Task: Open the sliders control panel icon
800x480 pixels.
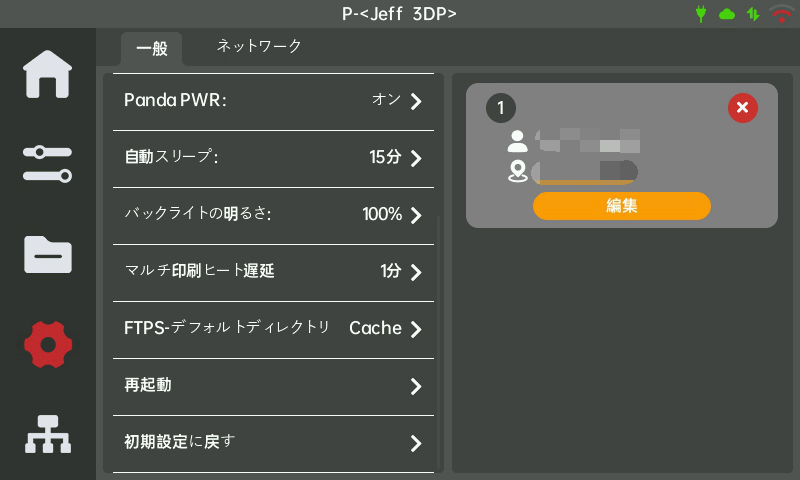Action: [47, 163]
